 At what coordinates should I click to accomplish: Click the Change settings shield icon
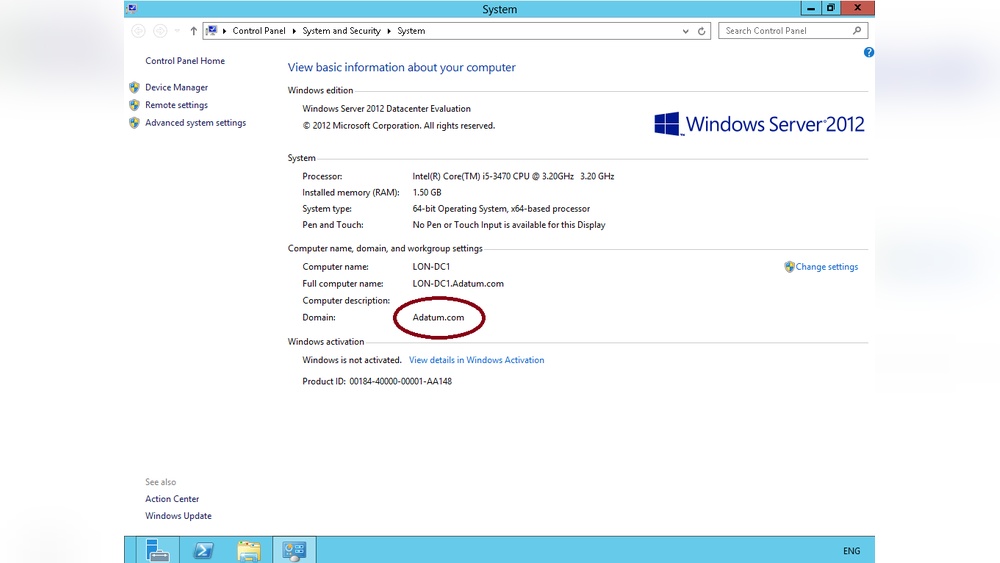[790, 267]
